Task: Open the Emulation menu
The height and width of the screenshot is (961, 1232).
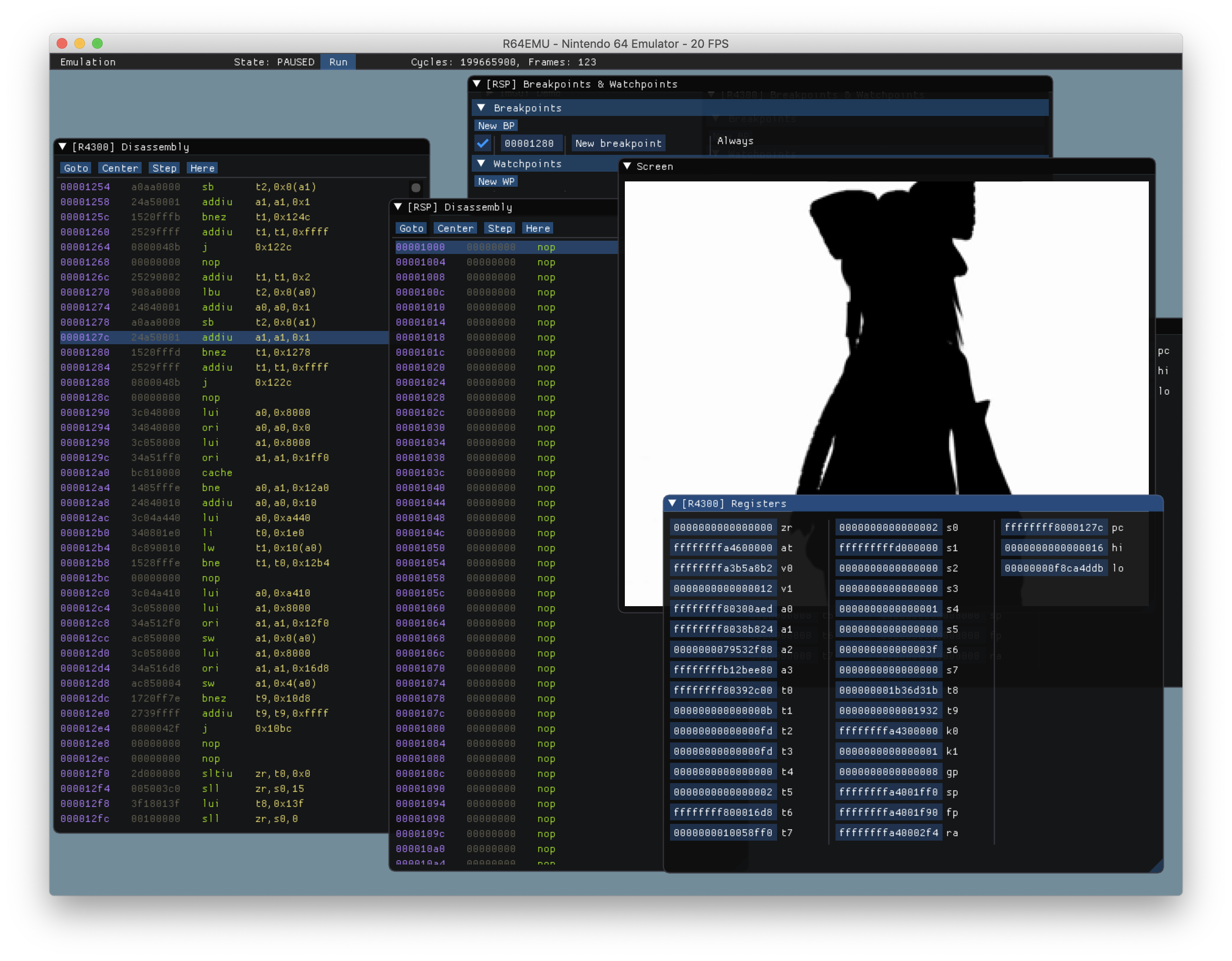Action: coord(88,62)
